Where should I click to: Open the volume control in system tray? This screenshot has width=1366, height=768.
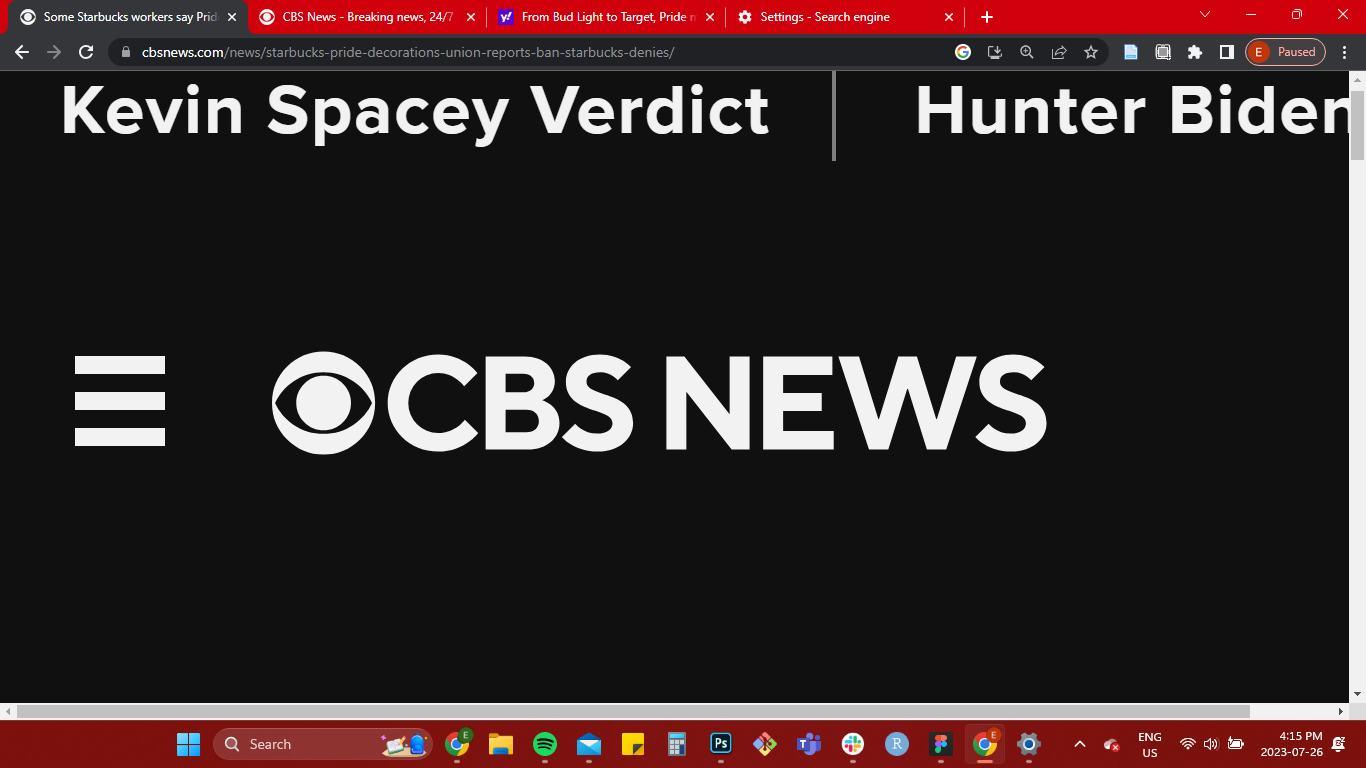point(1211,744)
